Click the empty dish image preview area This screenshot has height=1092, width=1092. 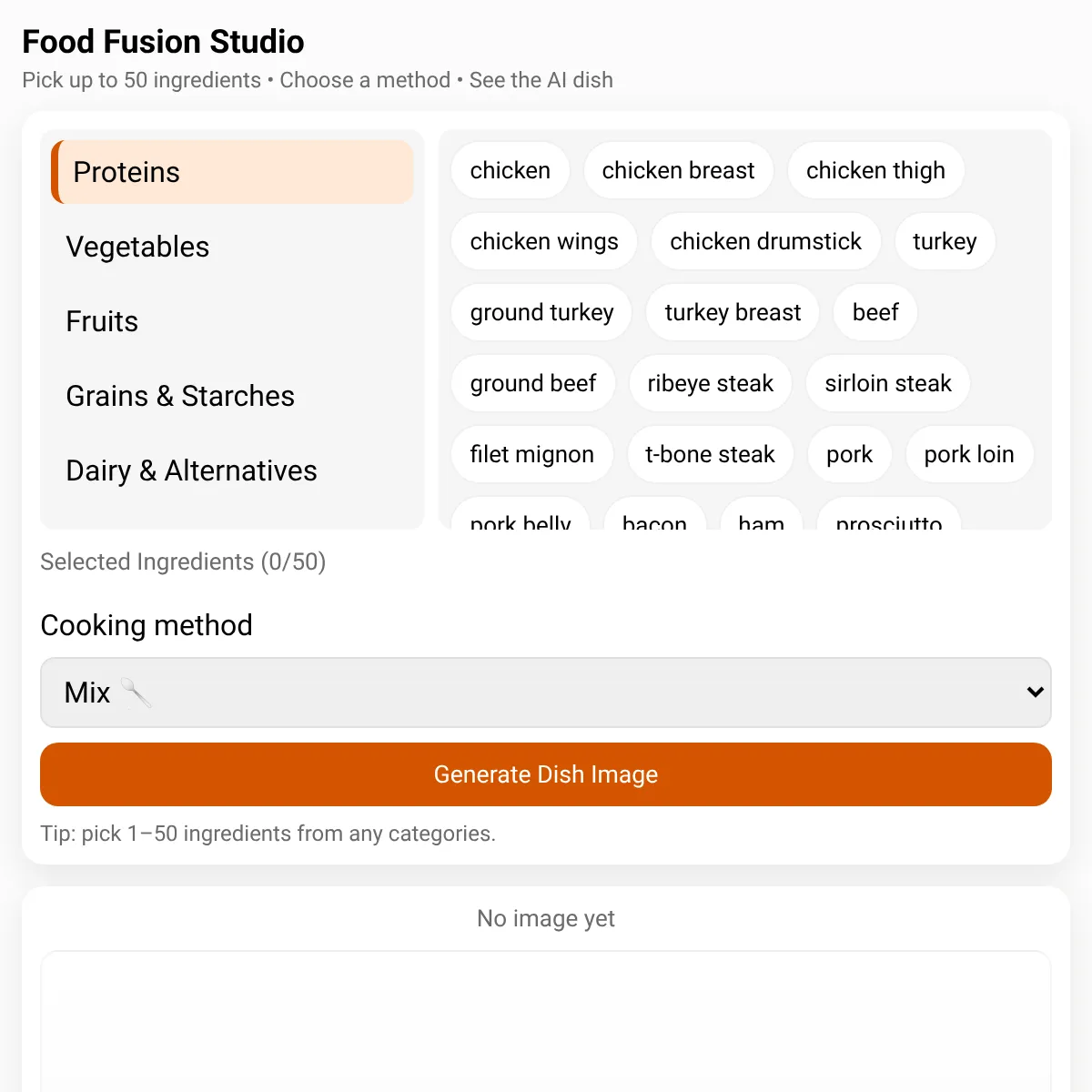click(x=546, y=1021)
